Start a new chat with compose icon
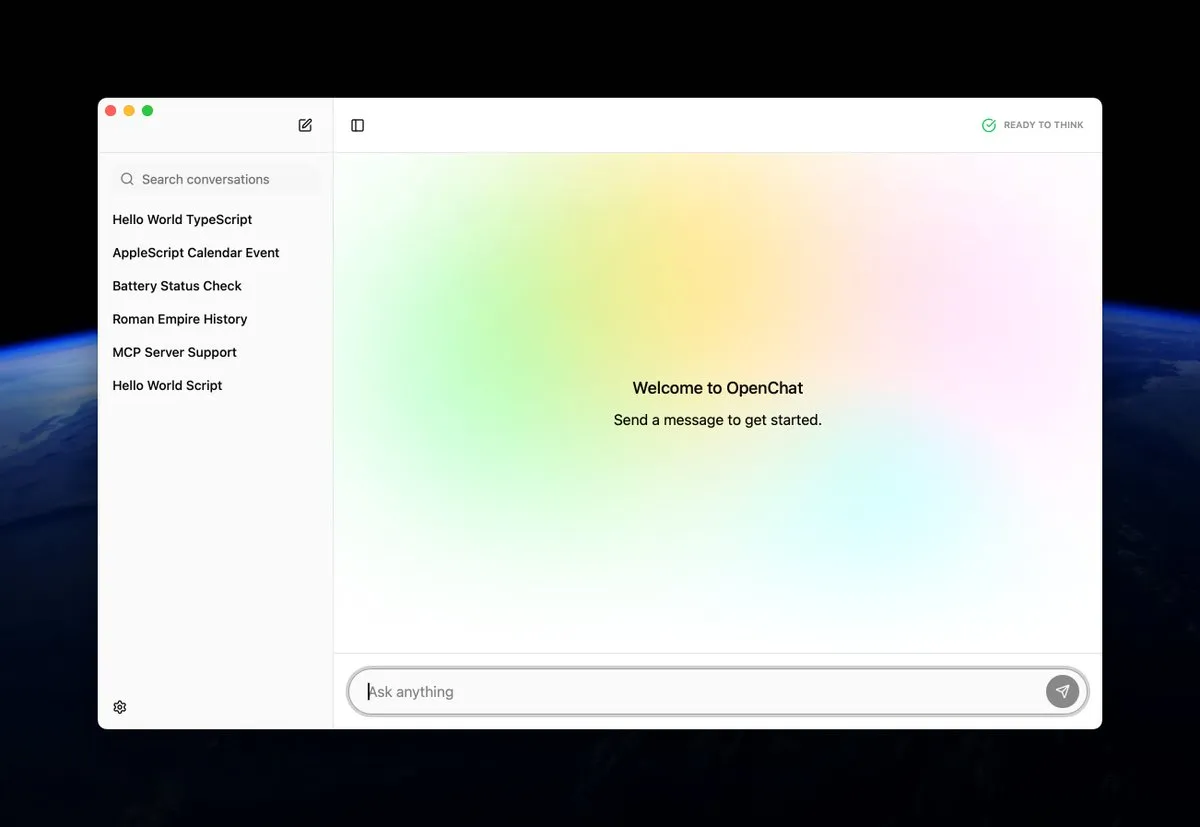1200x827 pixels. 305,125
